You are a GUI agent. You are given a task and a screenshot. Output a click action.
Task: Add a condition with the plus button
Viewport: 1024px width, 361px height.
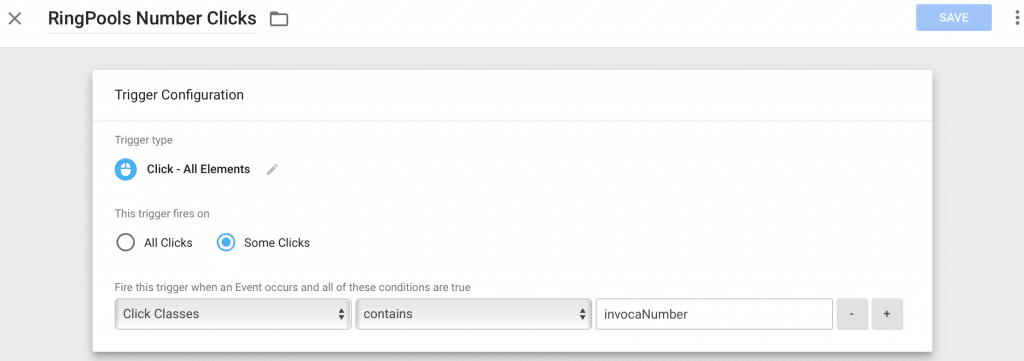[x=887, y=314]
